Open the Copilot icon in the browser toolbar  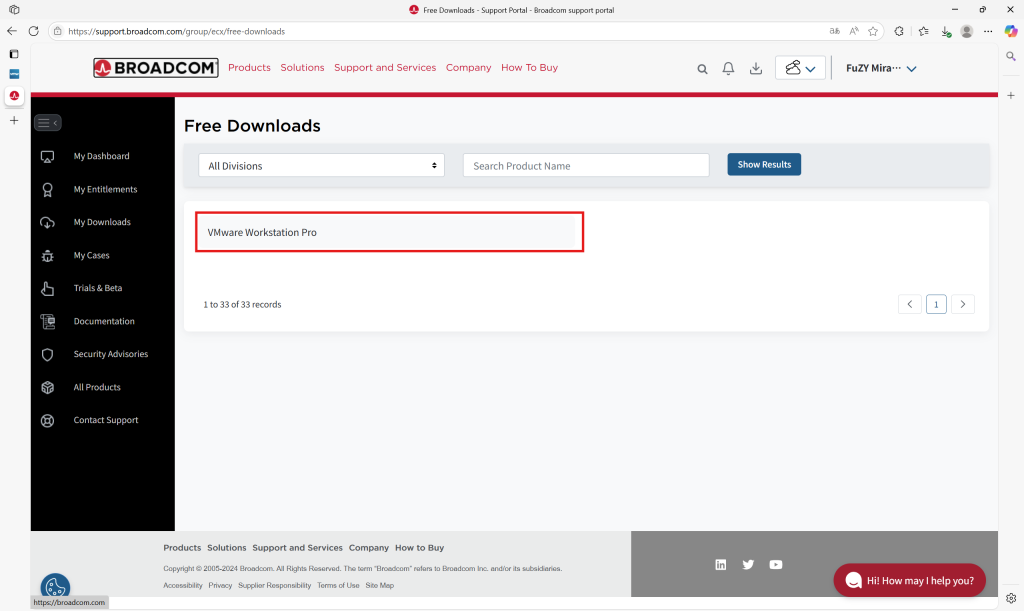1010,31
